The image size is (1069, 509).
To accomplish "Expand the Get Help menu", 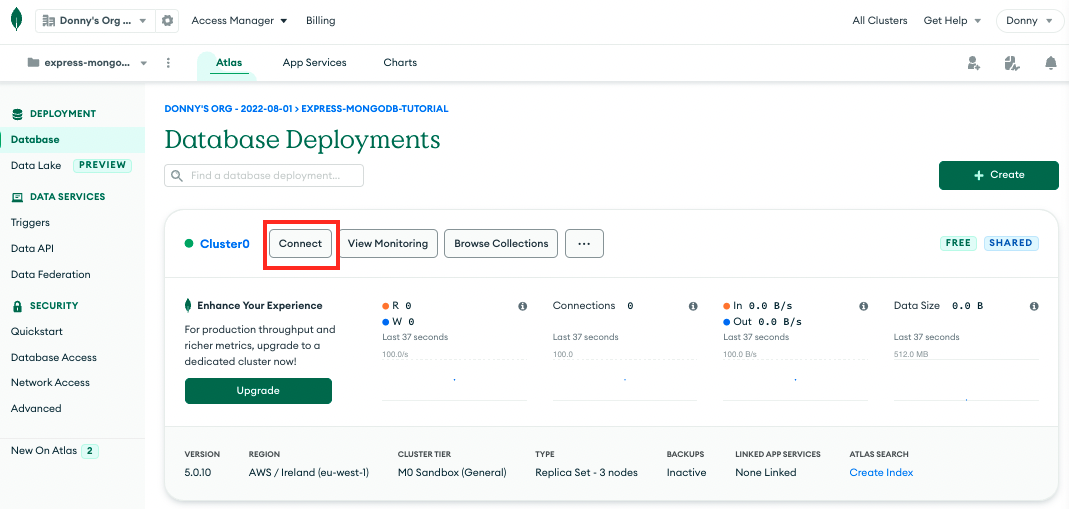I will 952,20.
